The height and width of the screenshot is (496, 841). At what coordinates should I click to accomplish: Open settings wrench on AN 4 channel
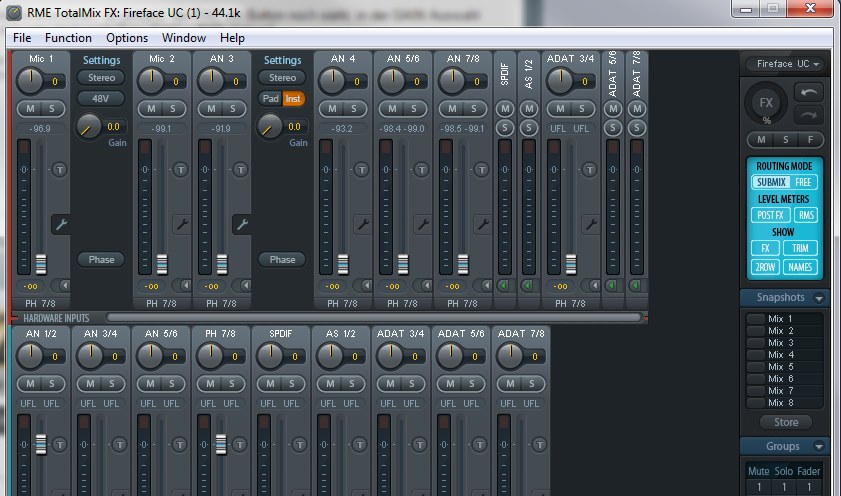point(363,224)
